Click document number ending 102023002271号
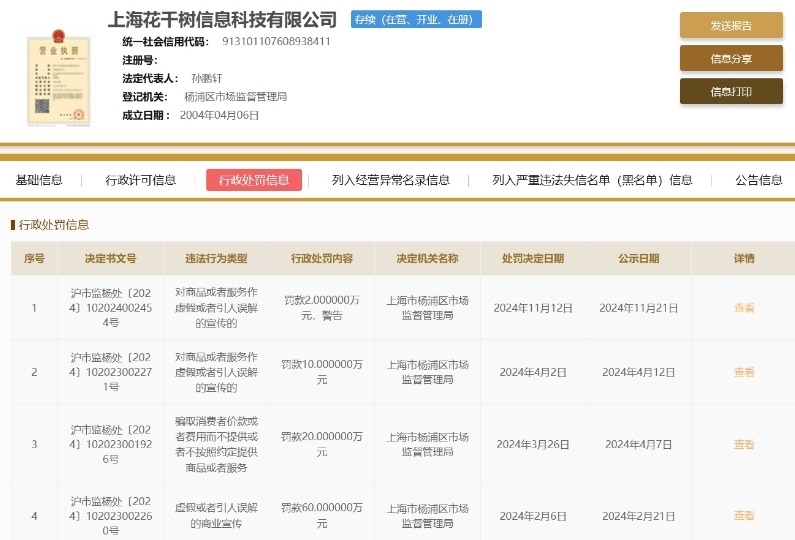This screenshot has height=540, width=795. (x=111, y=372)
